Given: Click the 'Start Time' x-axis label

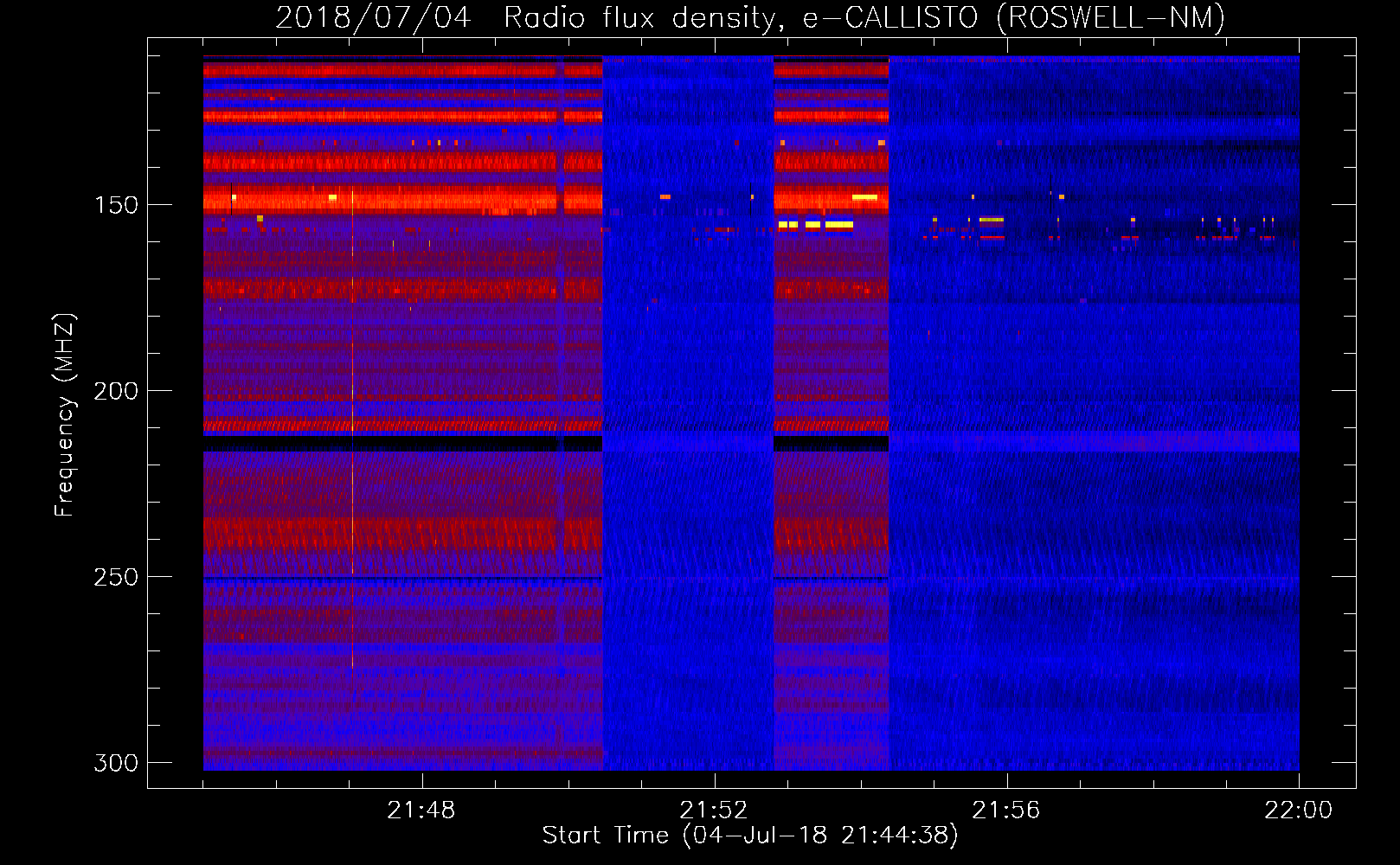Looking at the screenshot, I should coord(749,836).
